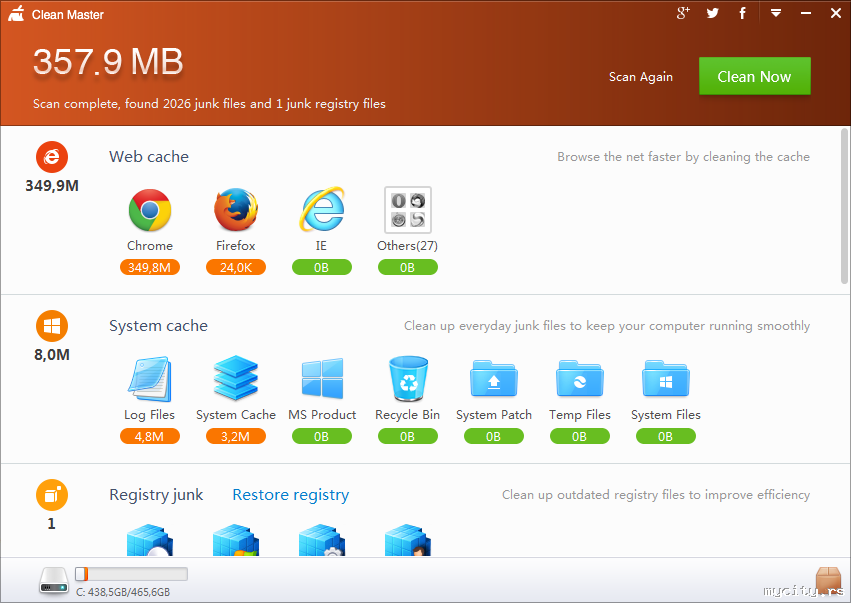Click the Temp Files label

[580, 415]
